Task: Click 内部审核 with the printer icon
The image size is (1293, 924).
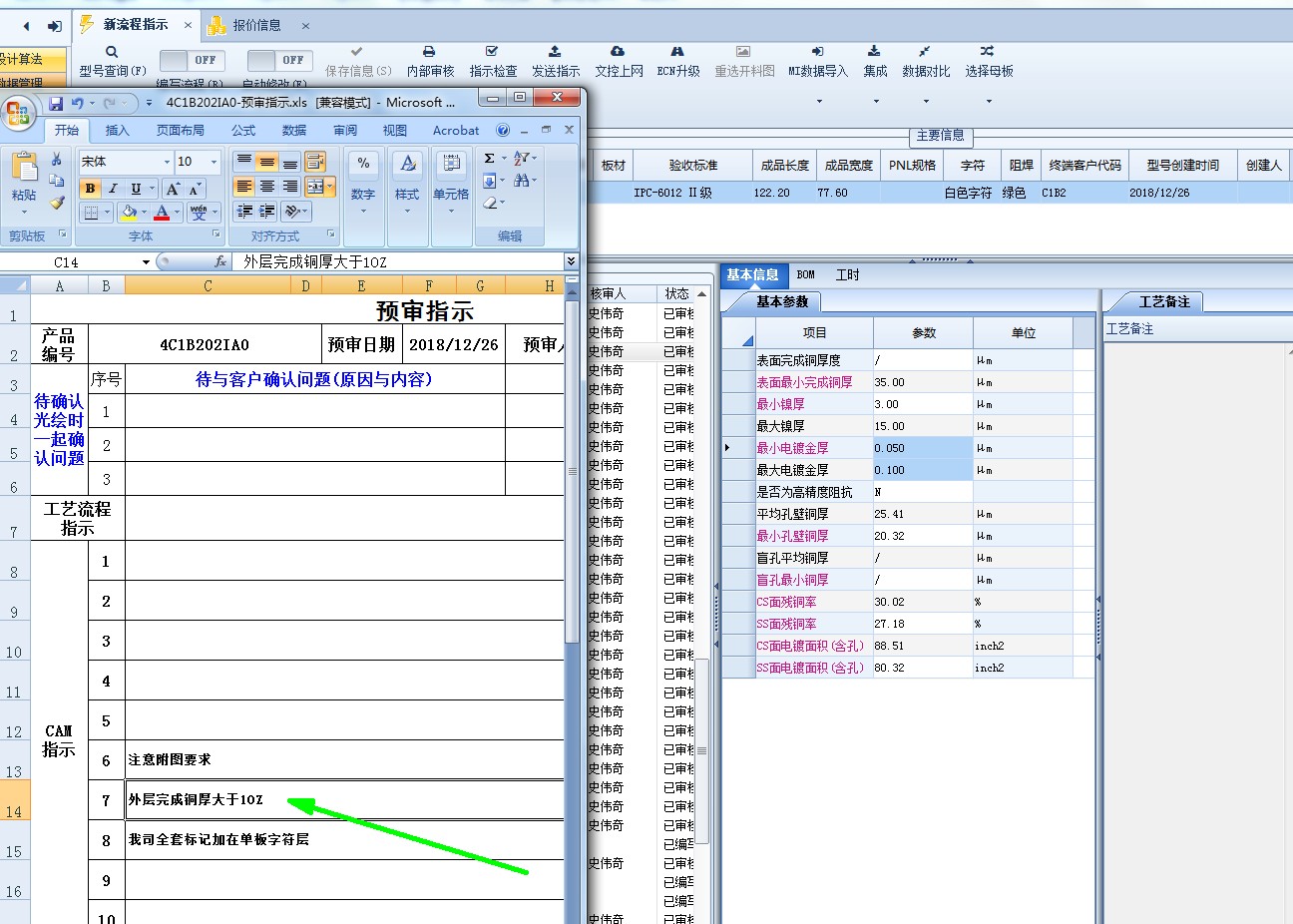Action: (x=430, y=62)
